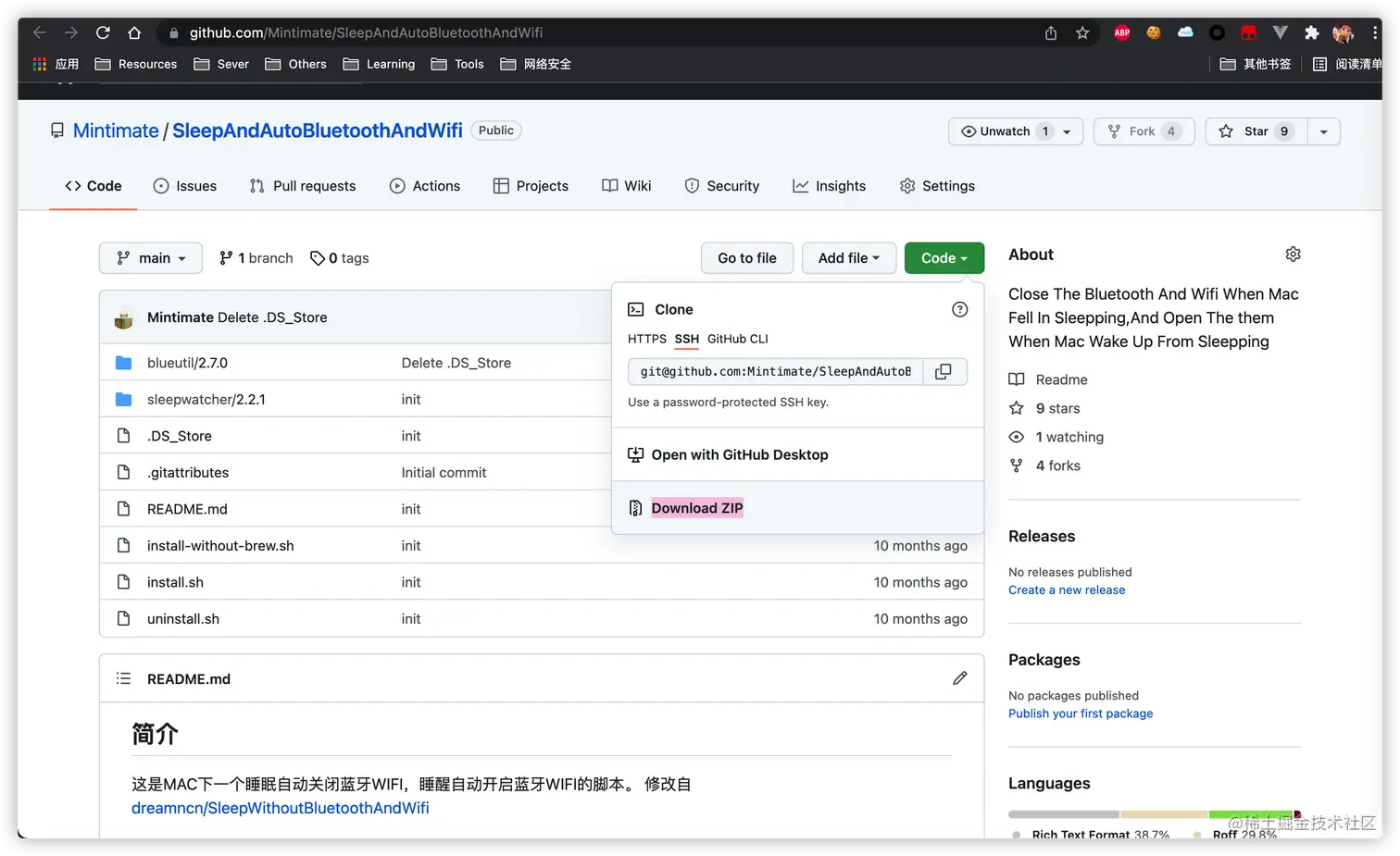The width and height of the screenshot is (1400, 856).
Task: Open the clone help question mark icon
Action: coord(960,309)
